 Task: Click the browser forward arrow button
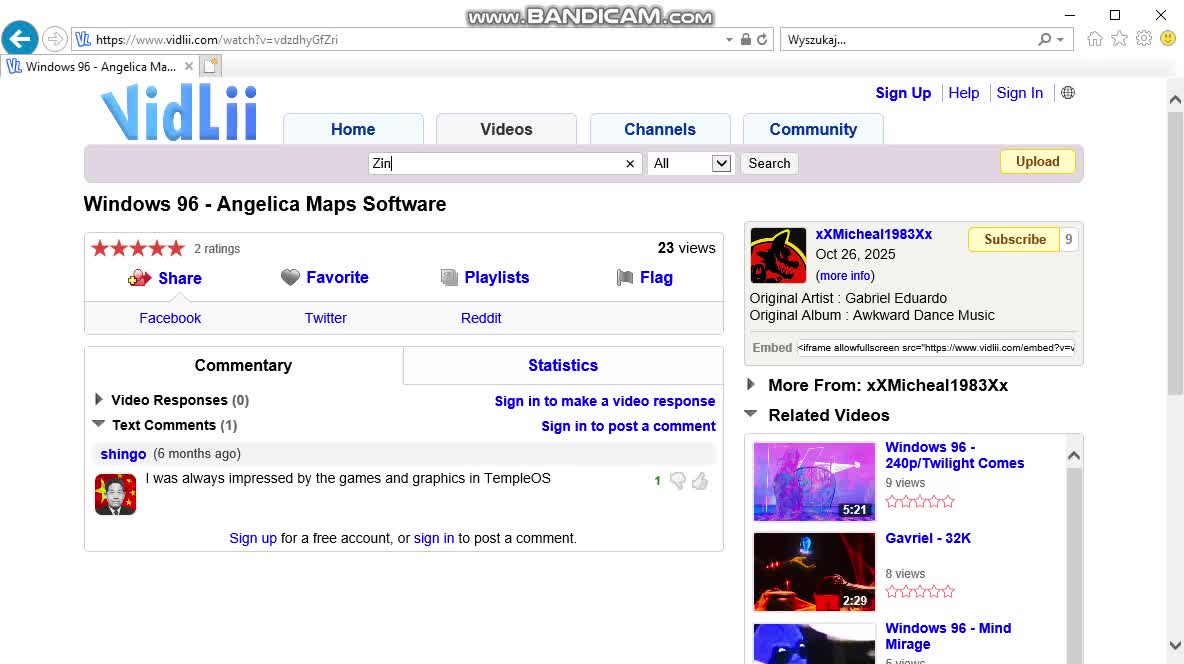54,39
